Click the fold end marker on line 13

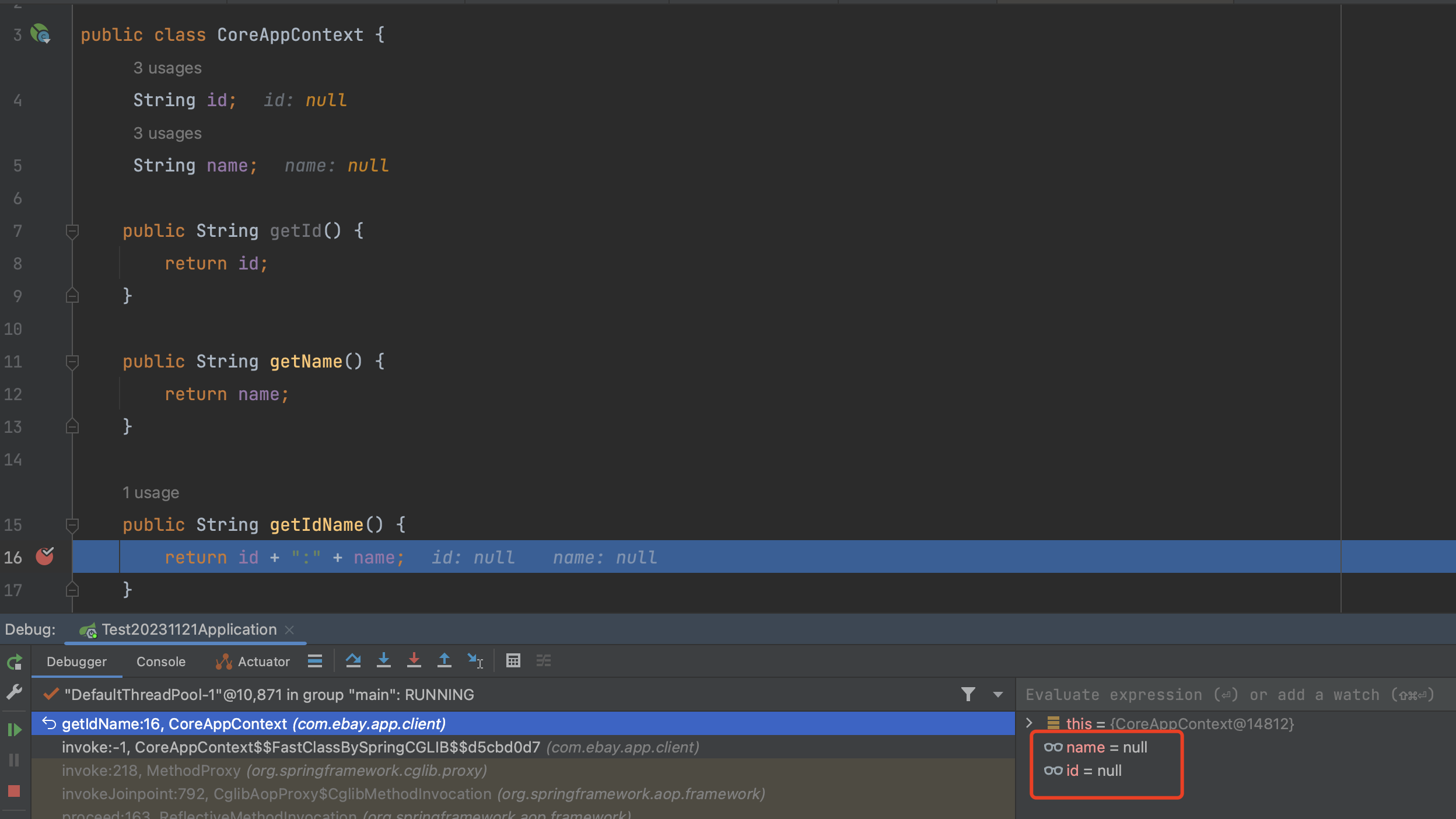pos(72,426)
